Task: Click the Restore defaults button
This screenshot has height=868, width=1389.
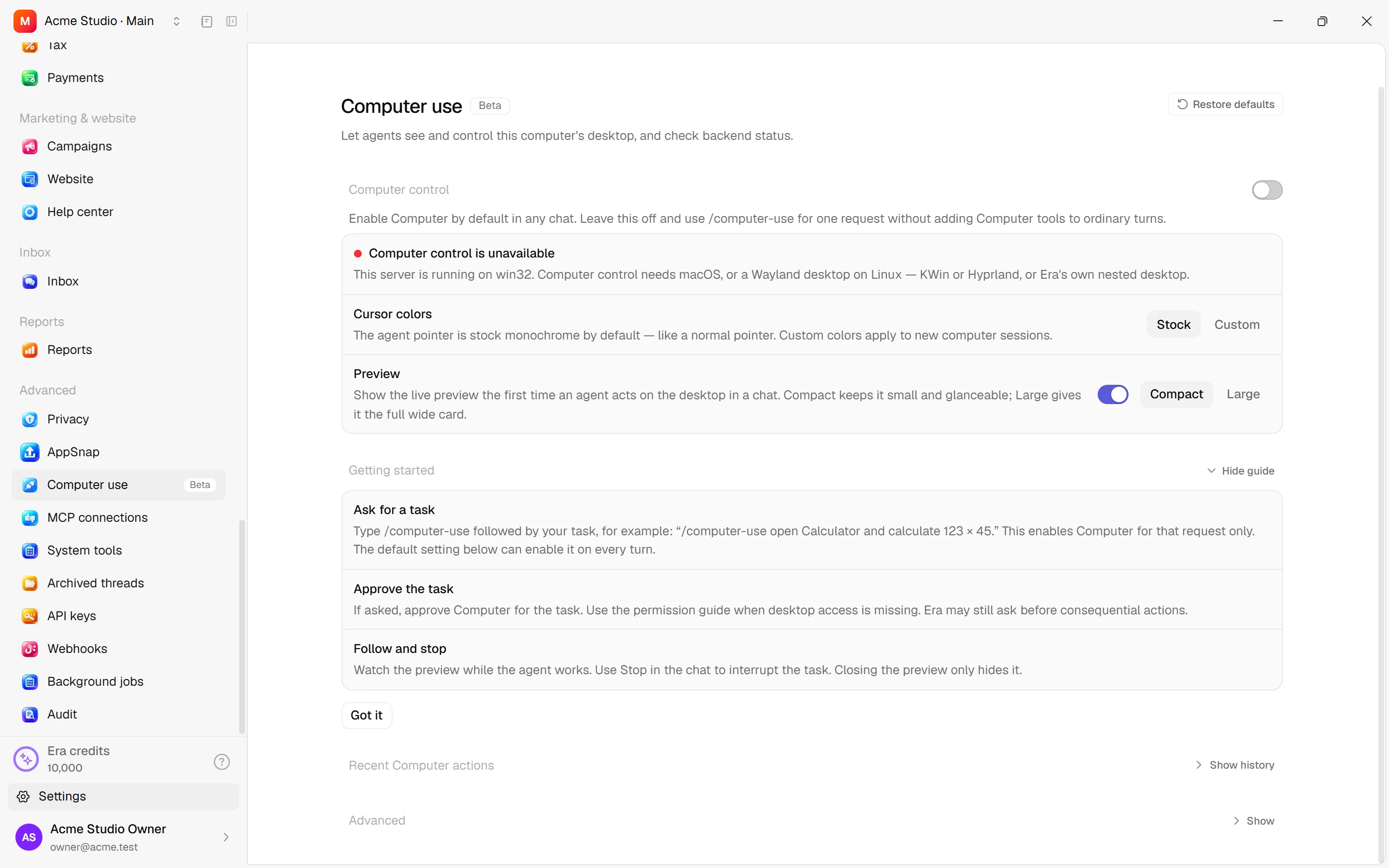Action: point(1225,105)
